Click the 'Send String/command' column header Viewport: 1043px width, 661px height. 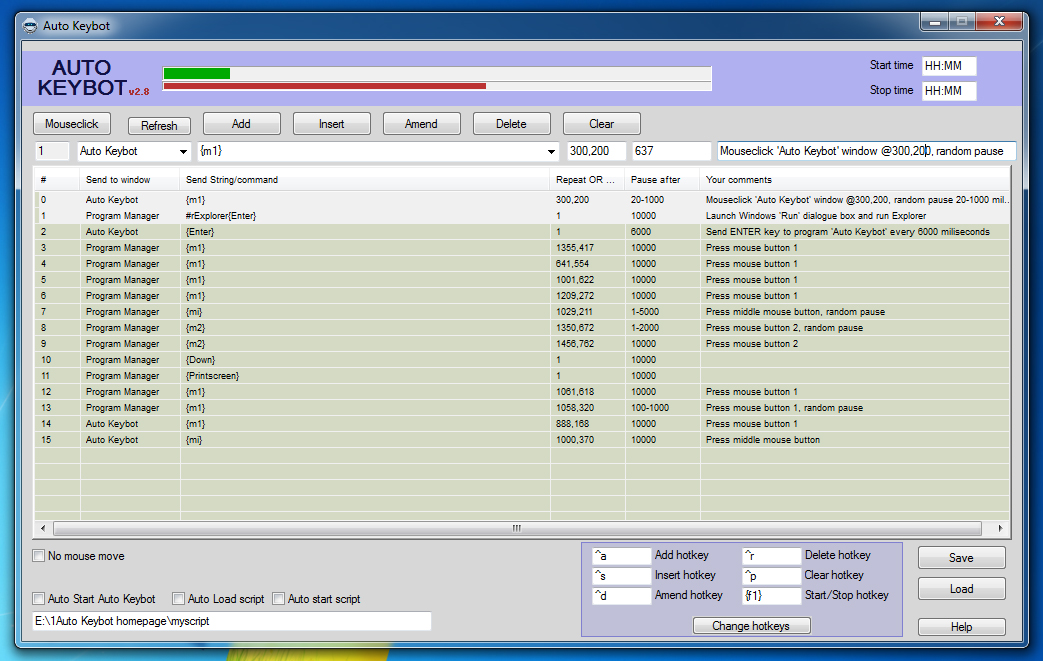coord(365,180)
